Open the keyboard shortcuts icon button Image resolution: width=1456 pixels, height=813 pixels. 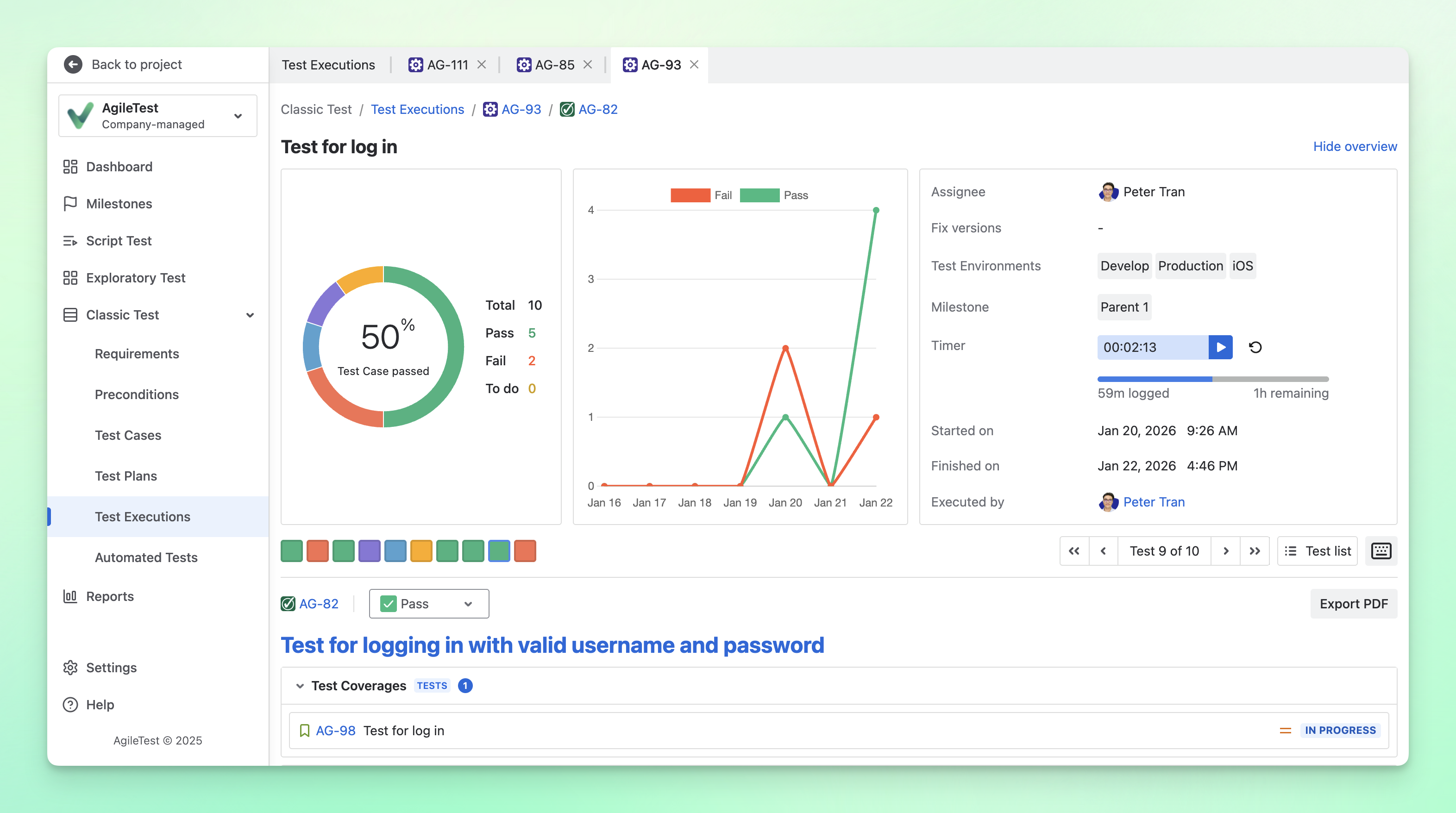tap(1381, 551)
